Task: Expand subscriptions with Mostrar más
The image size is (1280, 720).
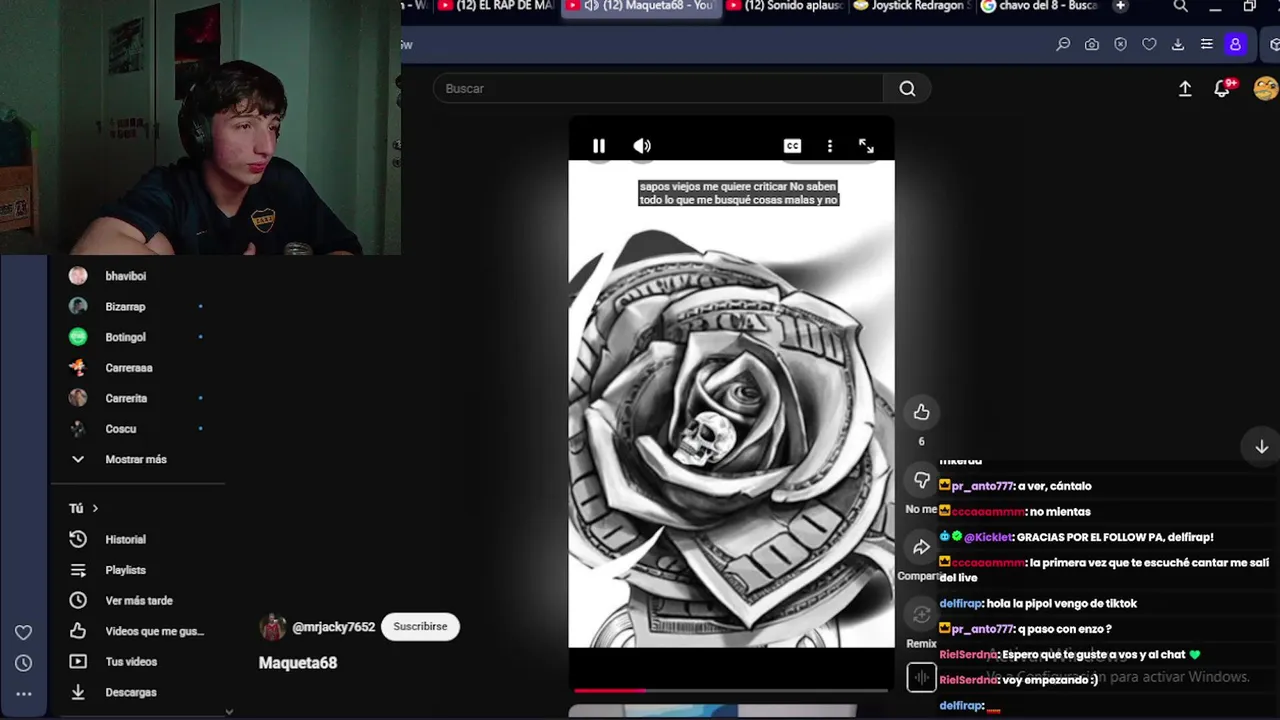Action: [136, 459]
